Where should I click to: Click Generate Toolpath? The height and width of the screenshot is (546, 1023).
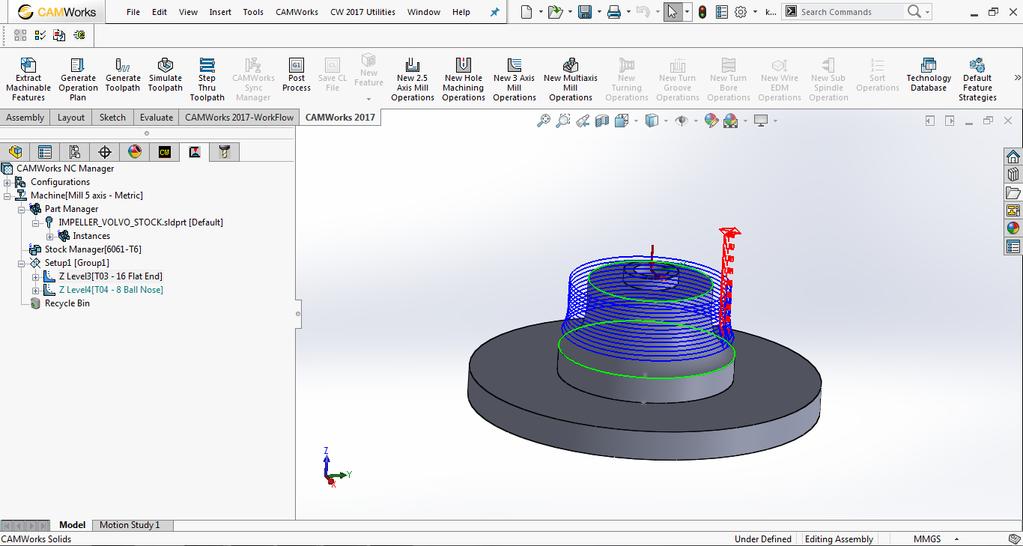point(123,74)
